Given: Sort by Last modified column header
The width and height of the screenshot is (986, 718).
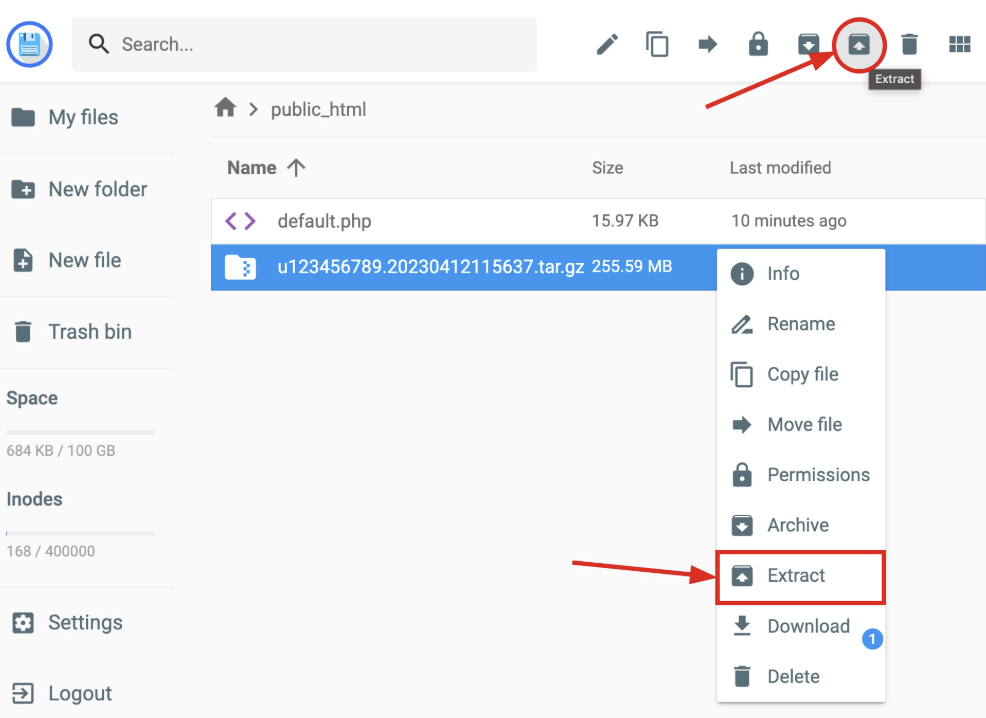Looking at the screenshot, I should click(780, 168).
